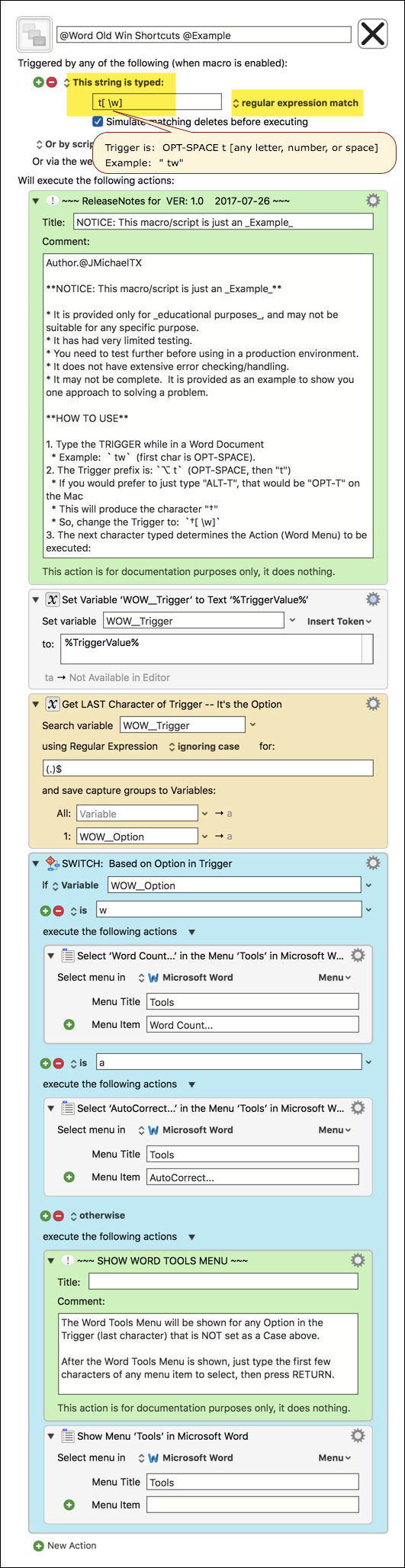405x1568 pixels.
Task: Collapse the Select 'AutoCorrect...' menu action
Action: pos(50,1108)
